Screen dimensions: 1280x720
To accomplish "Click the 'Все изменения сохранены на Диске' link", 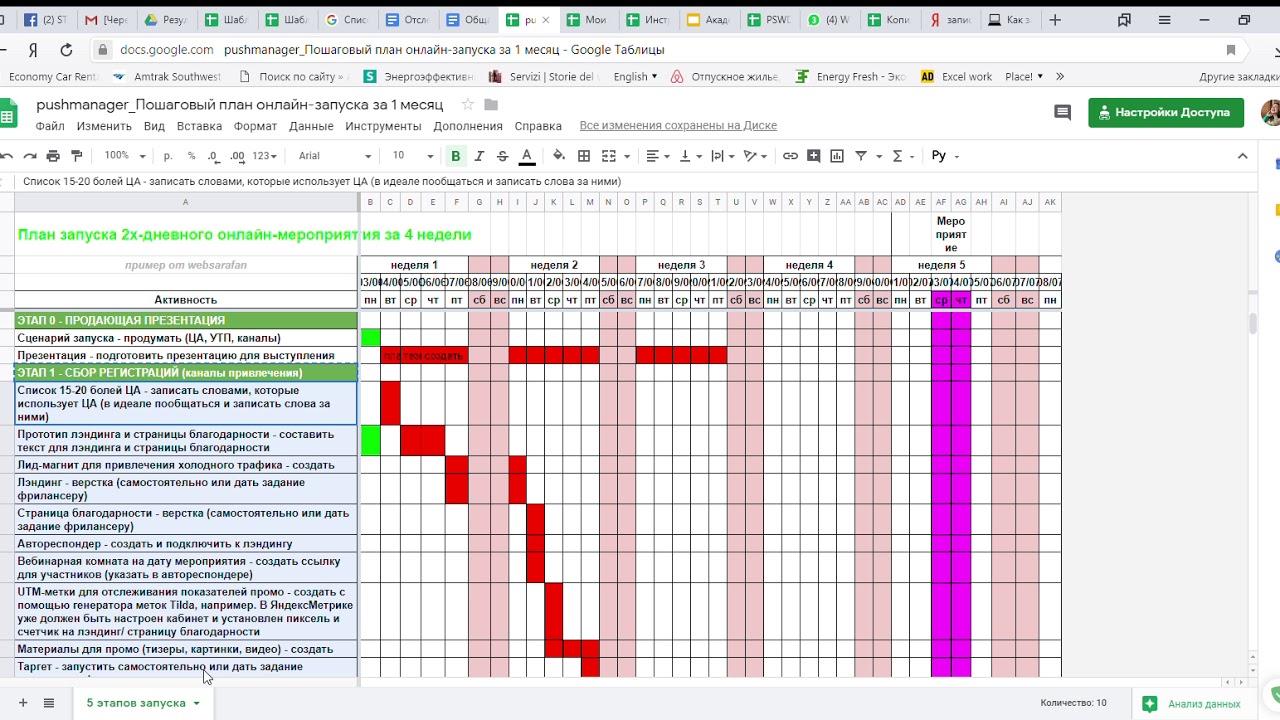I will pyautogui.click(x=678, y=126).
